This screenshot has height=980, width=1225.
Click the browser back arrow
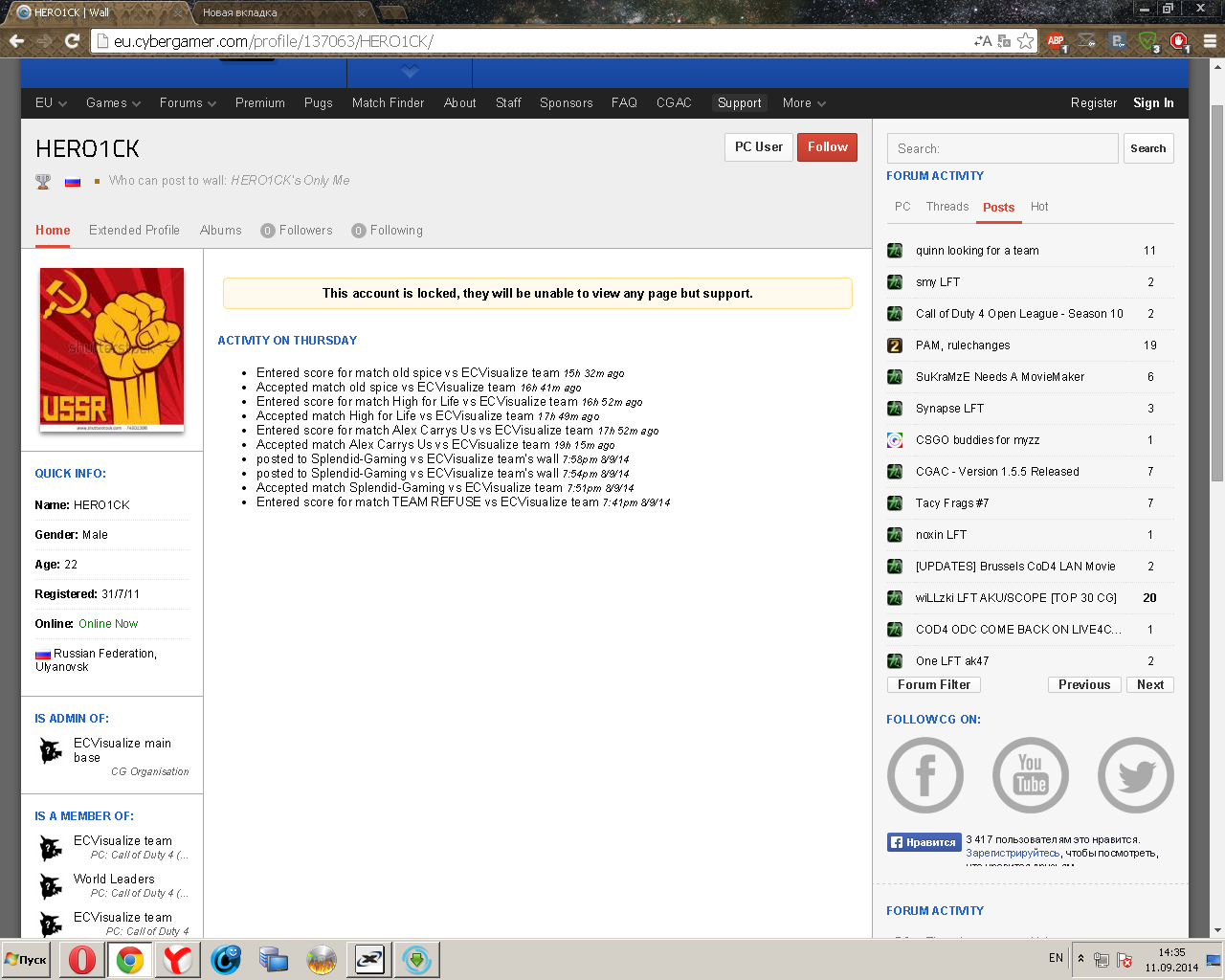pos(16,41)
